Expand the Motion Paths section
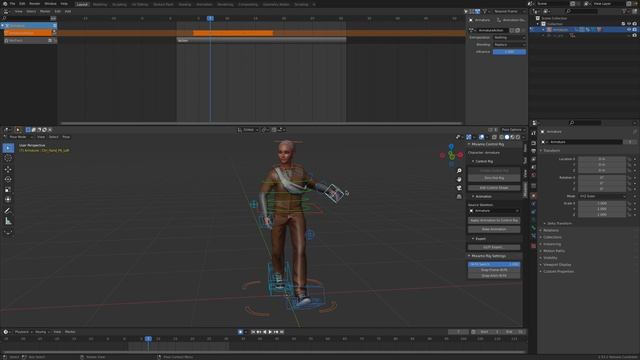640x360 pixels. (553, 251)
